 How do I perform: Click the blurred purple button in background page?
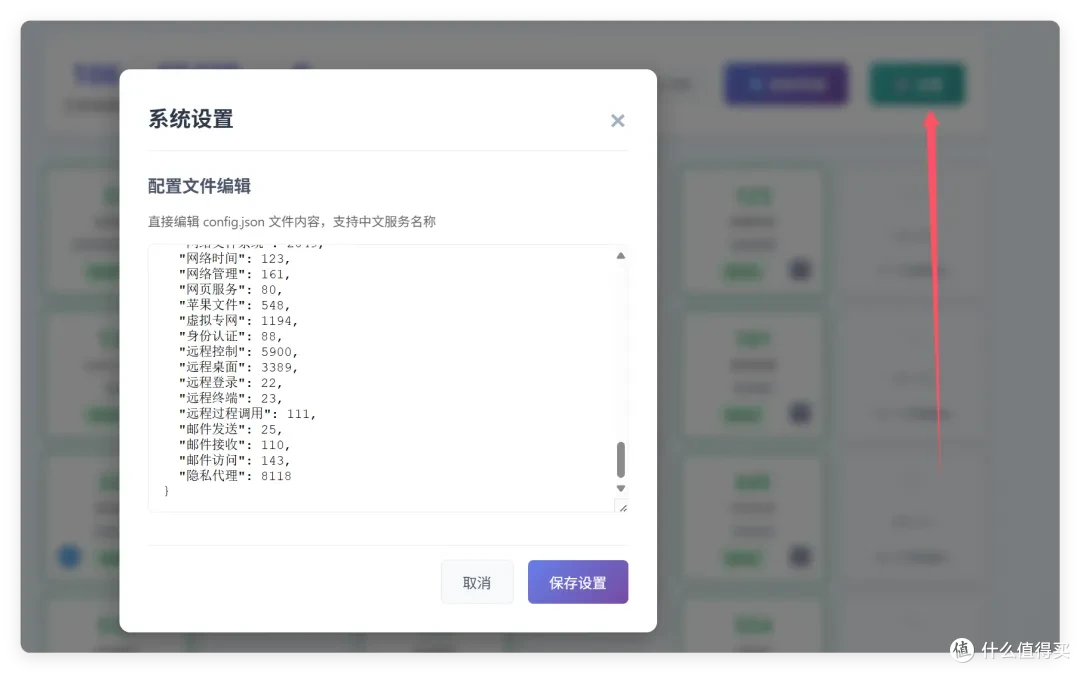(x=786, y=84)
